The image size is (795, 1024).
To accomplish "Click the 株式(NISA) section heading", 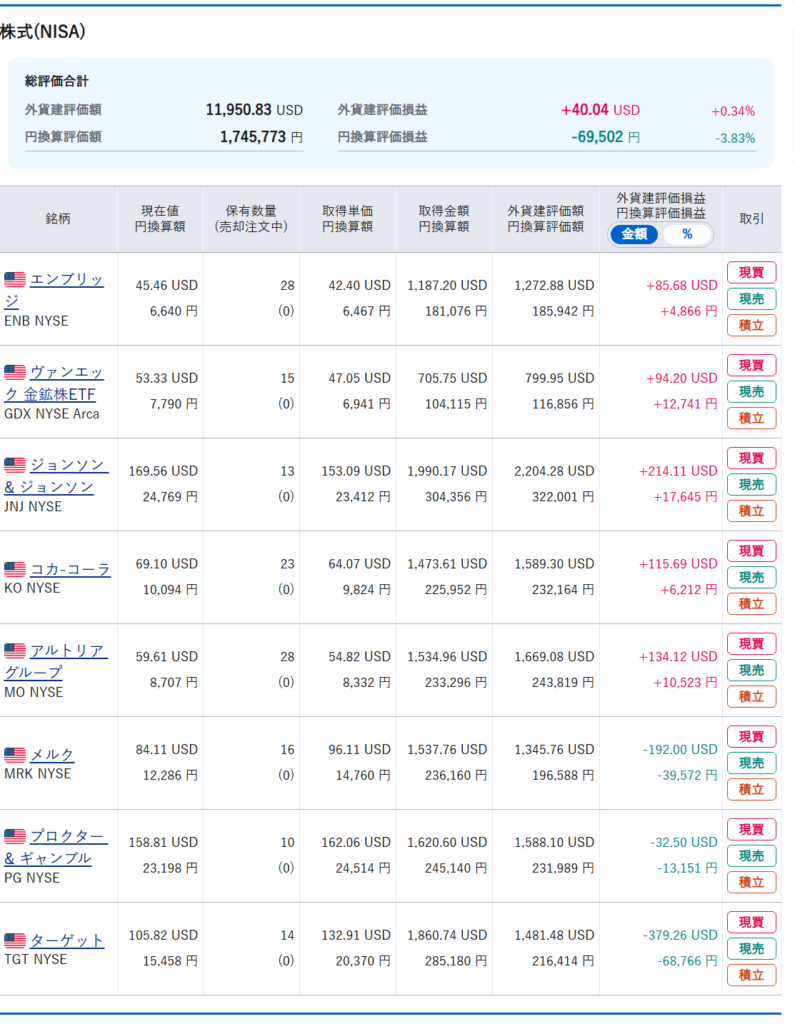I will 43,31.
